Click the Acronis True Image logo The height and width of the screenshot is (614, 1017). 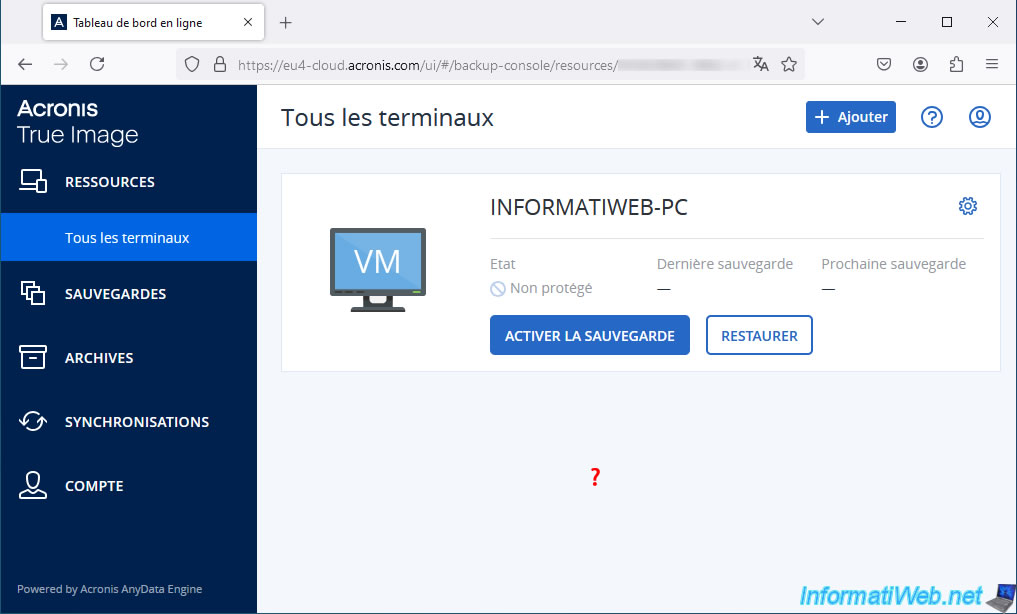coord(78,122)
